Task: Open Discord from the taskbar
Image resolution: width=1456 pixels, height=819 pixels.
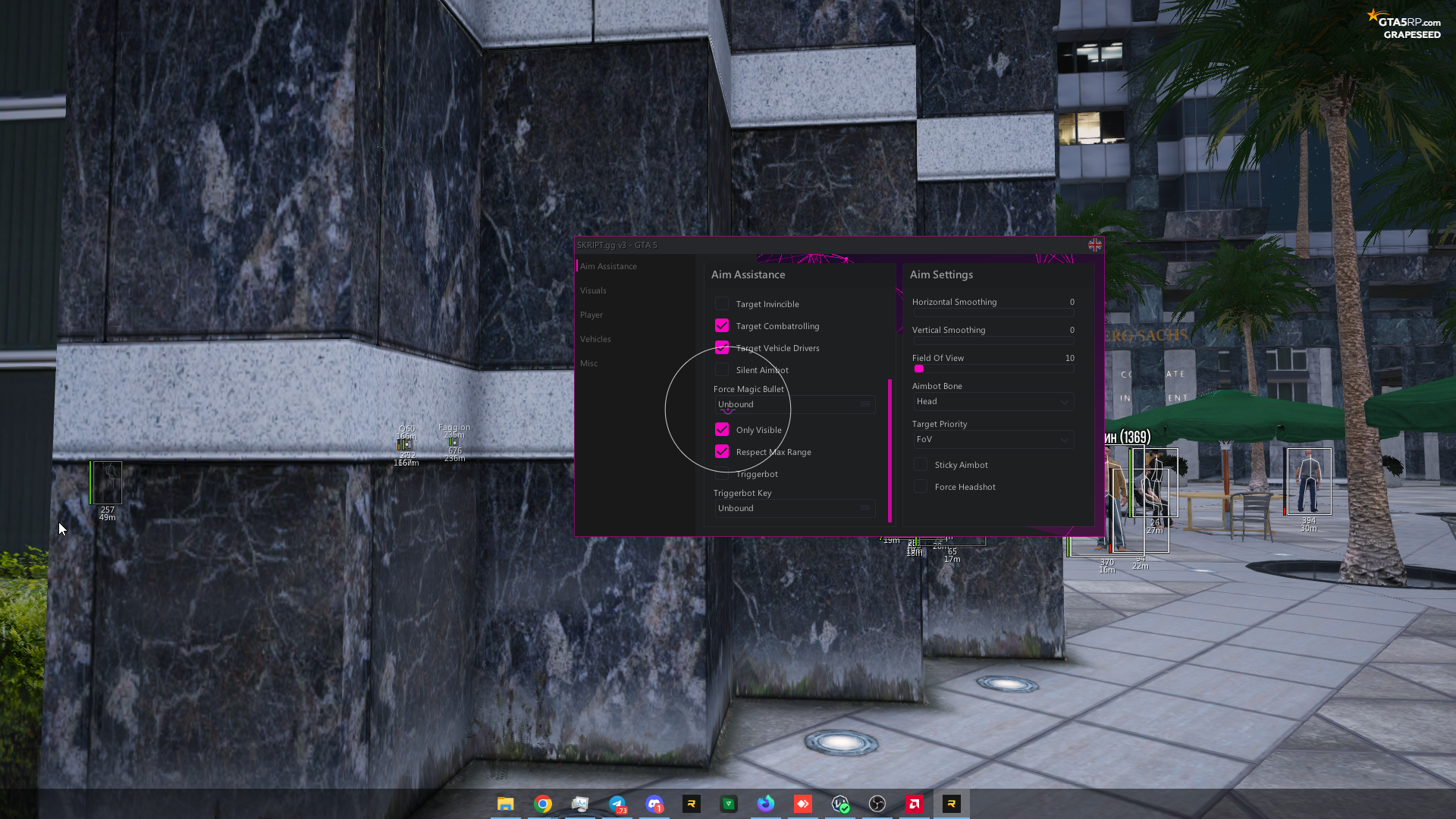Action: tap(654, 804)
